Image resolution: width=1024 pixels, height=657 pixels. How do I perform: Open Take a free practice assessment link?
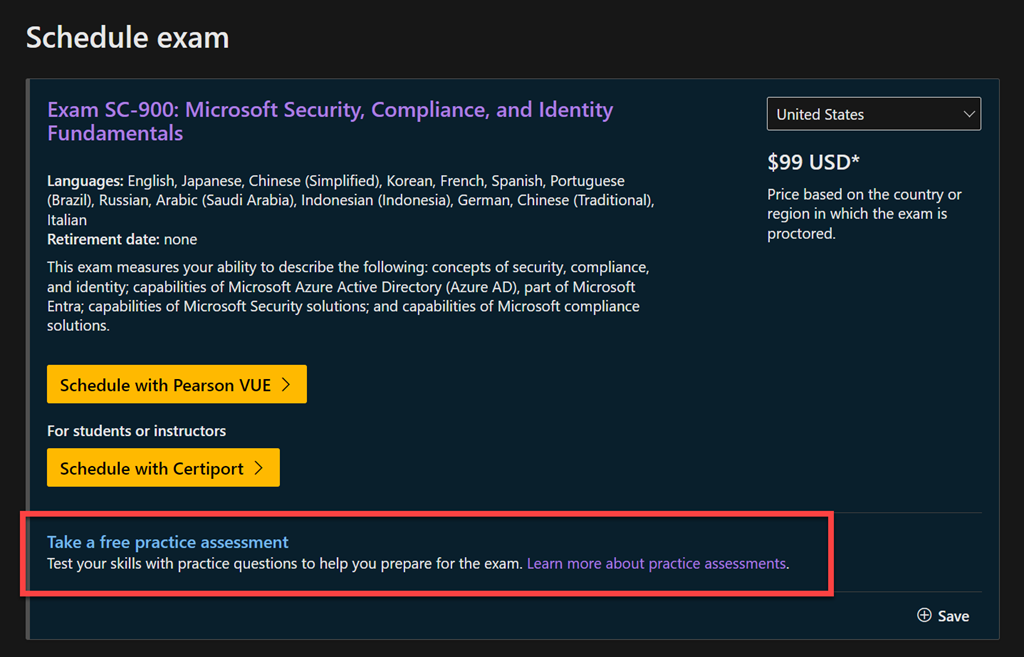[167, 542]
